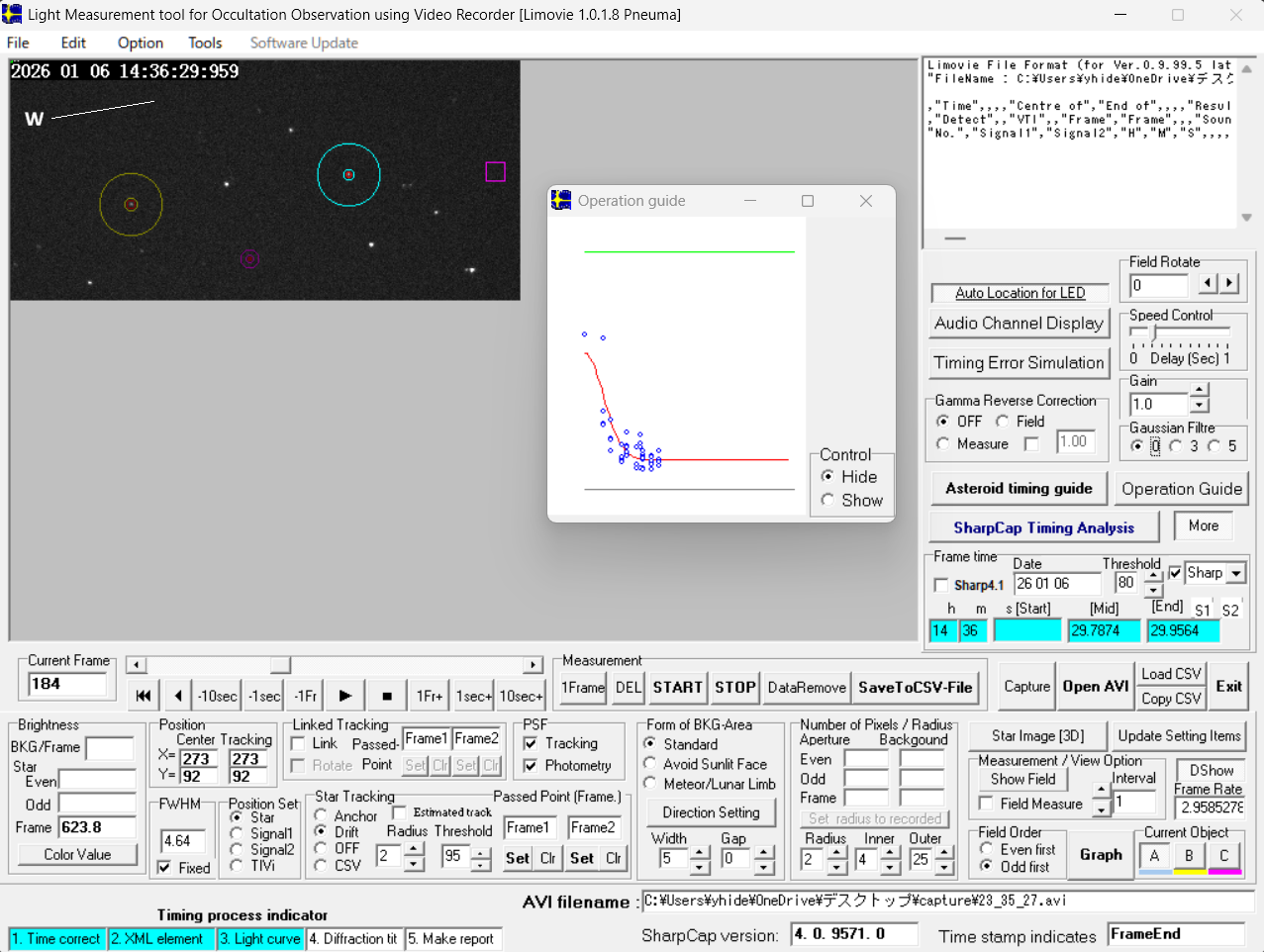Open the Sharp dropdown in Frame time
The image size is (1264, 952).
click(x=1236, y=573)
